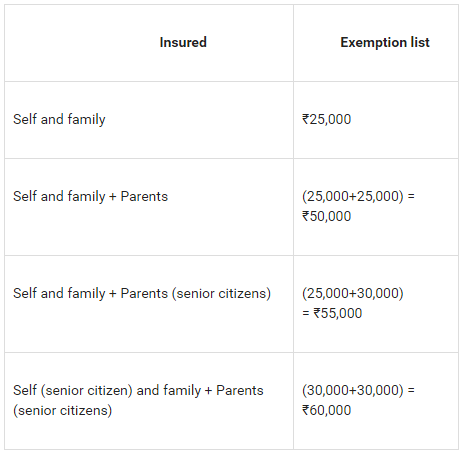The image size is (467, 455).
Task: Click the Exemption list column header
Action: (385, 42)
